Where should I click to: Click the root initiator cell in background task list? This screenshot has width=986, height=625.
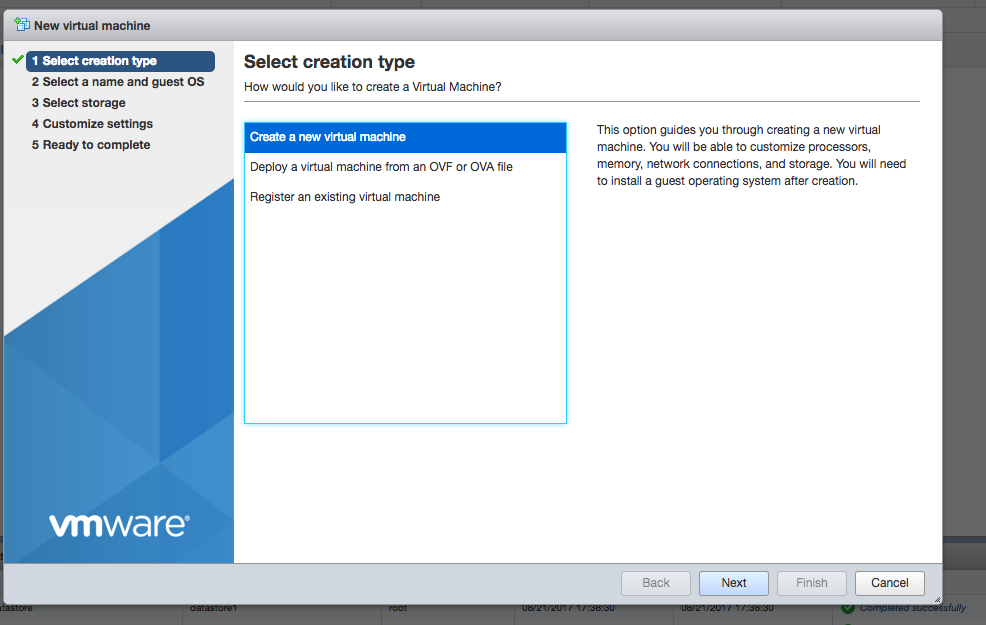[397, 608]
